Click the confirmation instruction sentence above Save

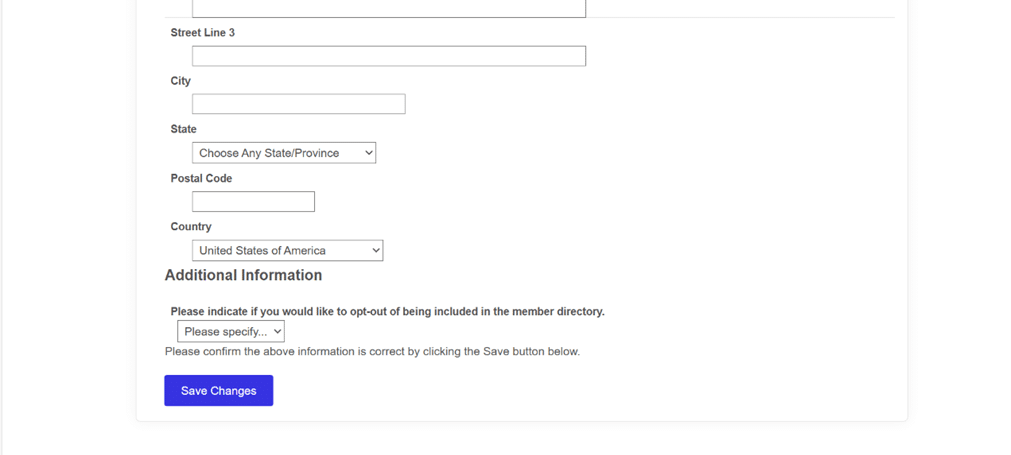(x=373, y=352)
